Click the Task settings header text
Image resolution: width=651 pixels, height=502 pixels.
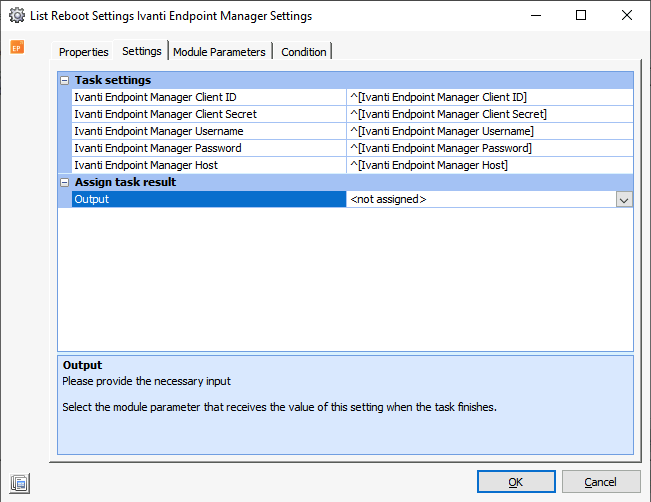pyautogui.click(x=113, y=80)
